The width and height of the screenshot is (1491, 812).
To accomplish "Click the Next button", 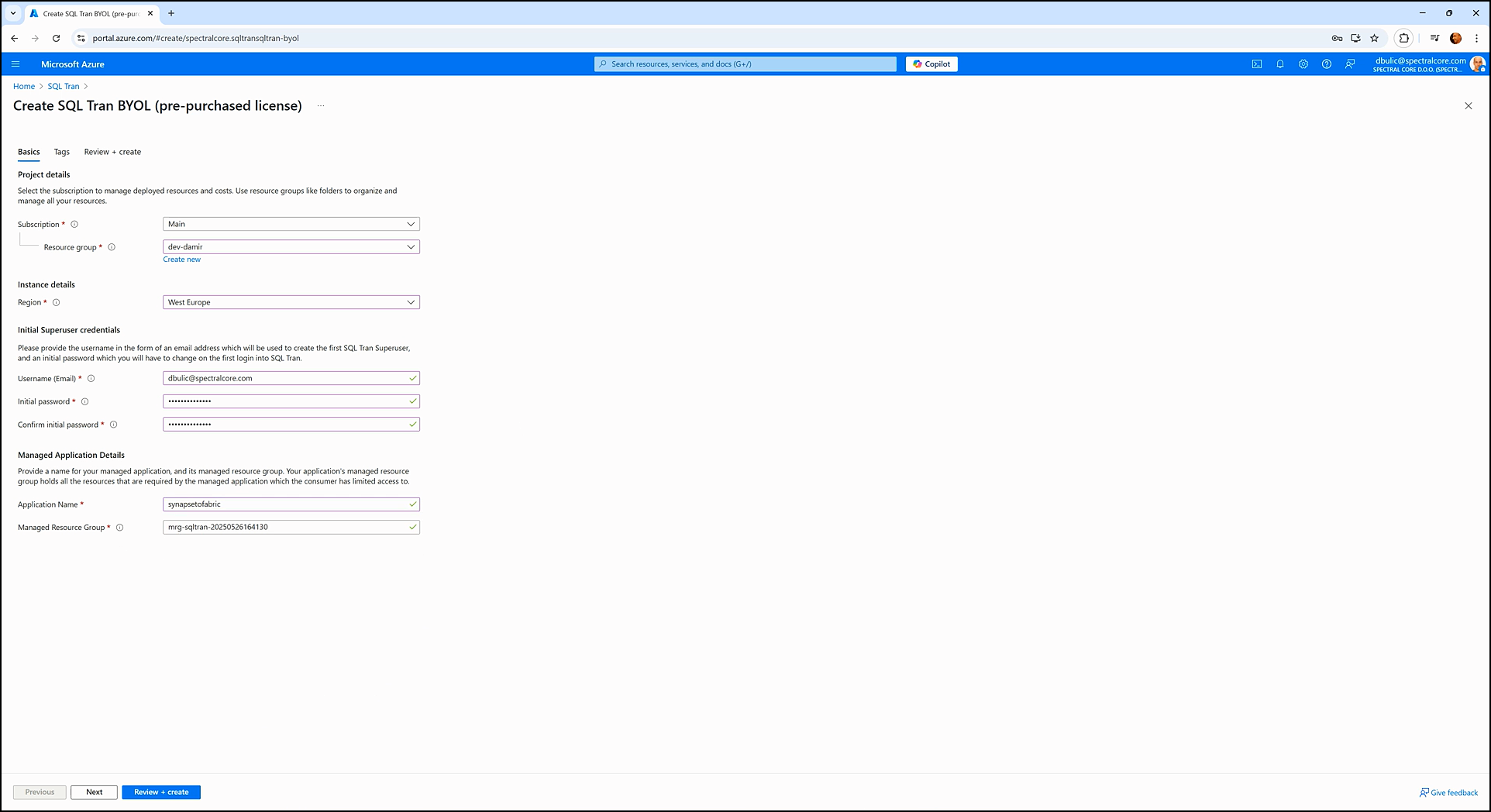I will (x=94, y=792).
